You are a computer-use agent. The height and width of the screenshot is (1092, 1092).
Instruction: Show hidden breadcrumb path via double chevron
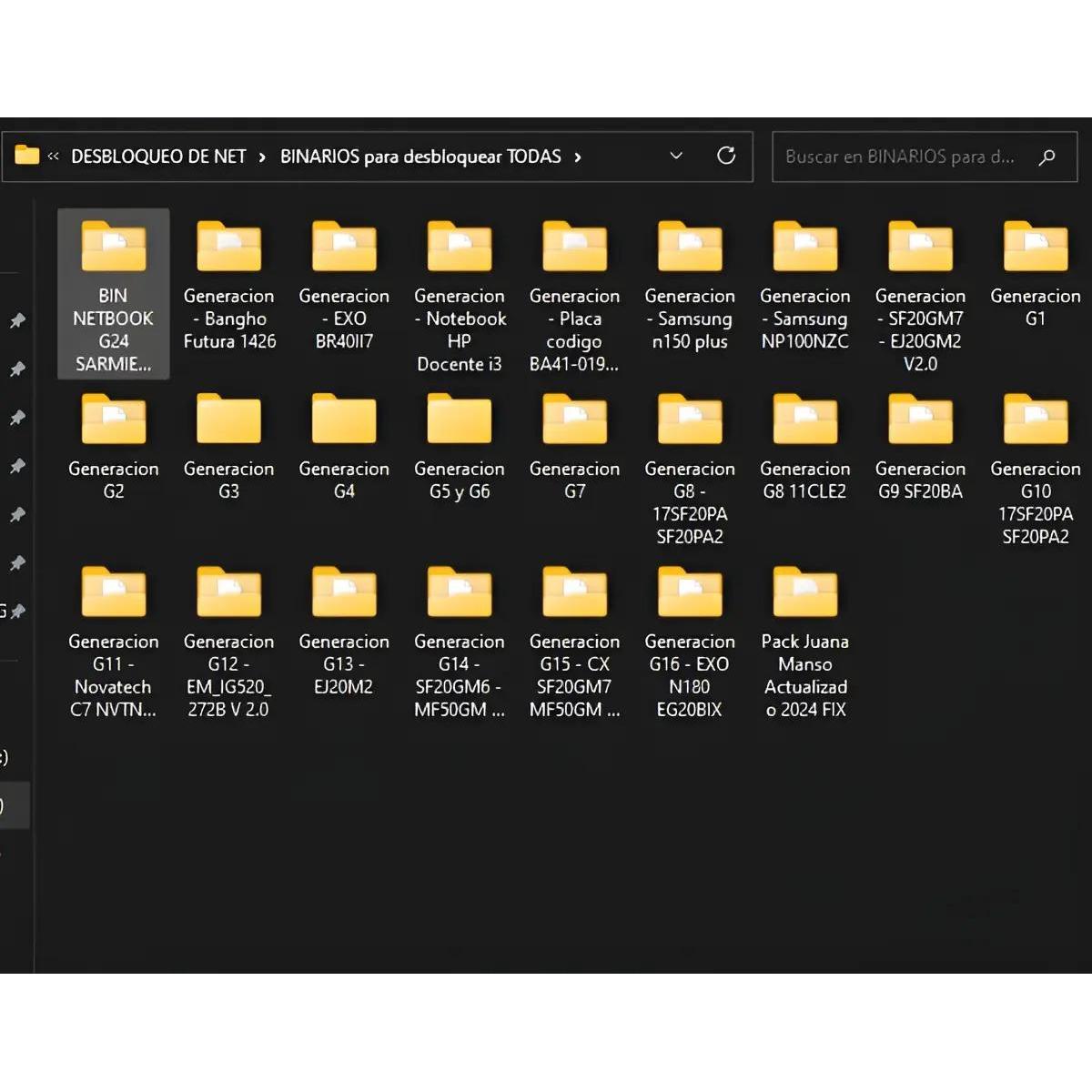point(54,157)
